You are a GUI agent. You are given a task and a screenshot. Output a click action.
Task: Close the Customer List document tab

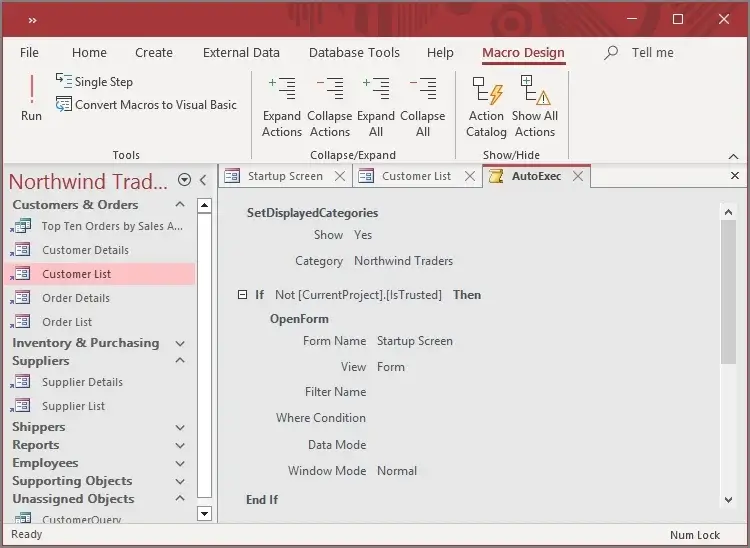[x=468, y=176]
